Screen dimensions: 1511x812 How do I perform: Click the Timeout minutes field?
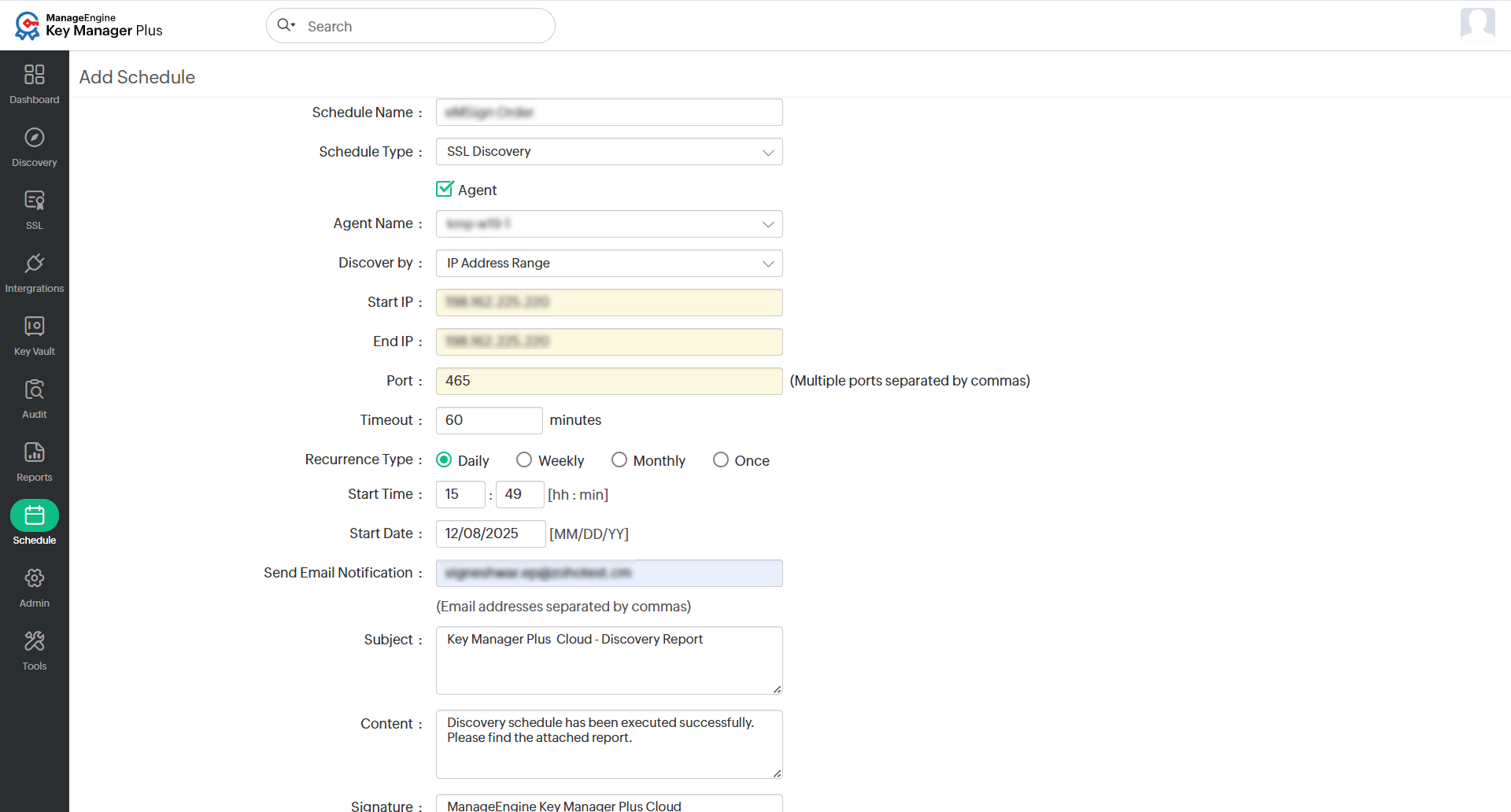tap(489, 421)
